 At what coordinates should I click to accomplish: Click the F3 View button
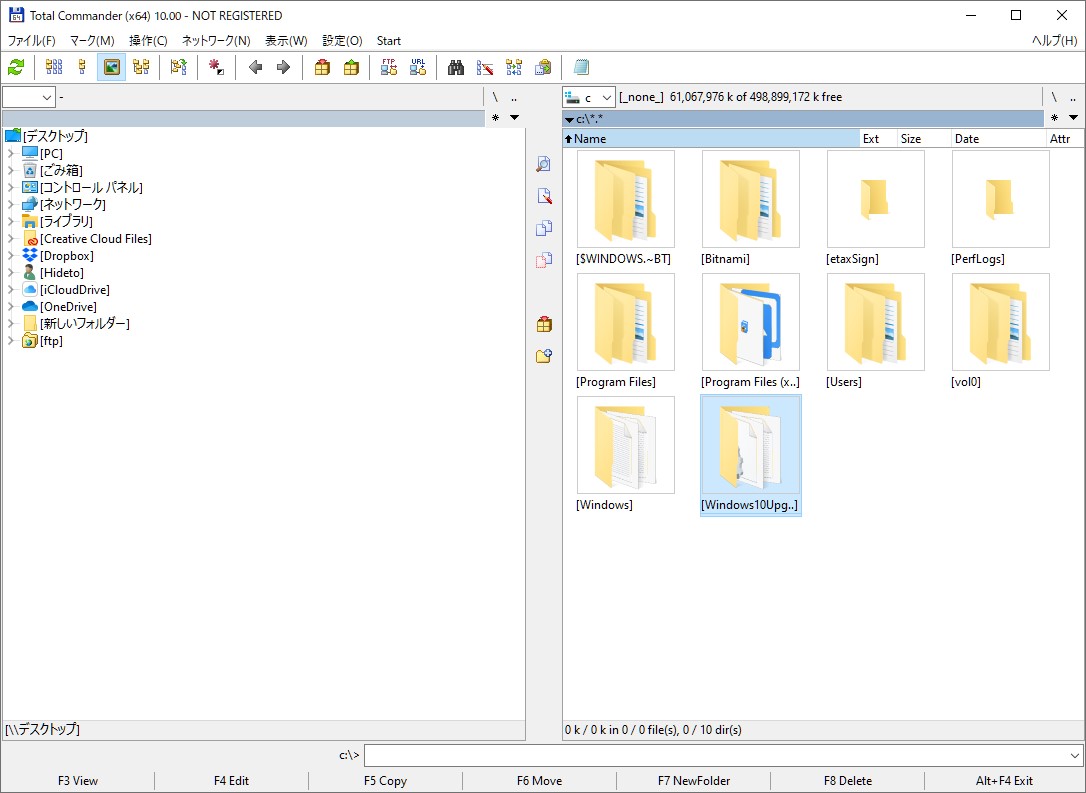78,781
